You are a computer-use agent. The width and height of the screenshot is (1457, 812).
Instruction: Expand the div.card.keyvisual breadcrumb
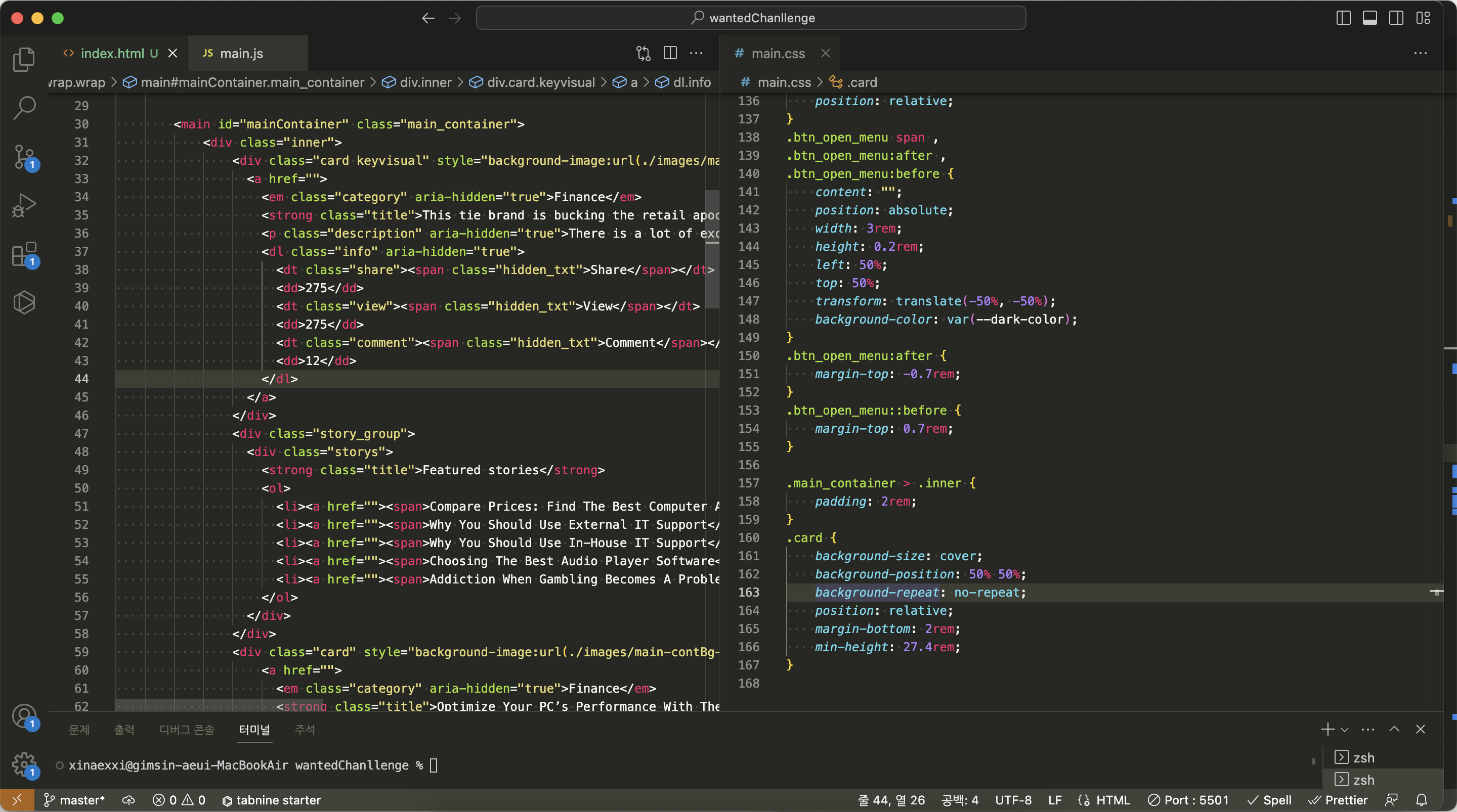[533, 82]
